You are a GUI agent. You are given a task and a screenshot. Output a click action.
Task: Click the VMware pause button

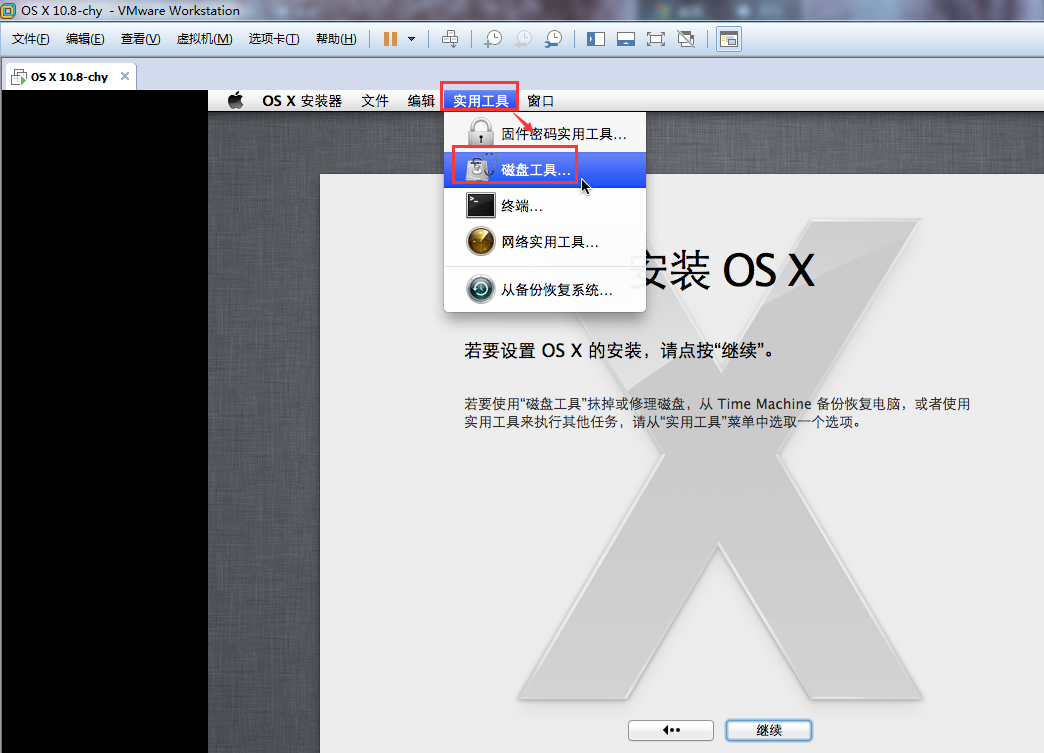[390, 39]
